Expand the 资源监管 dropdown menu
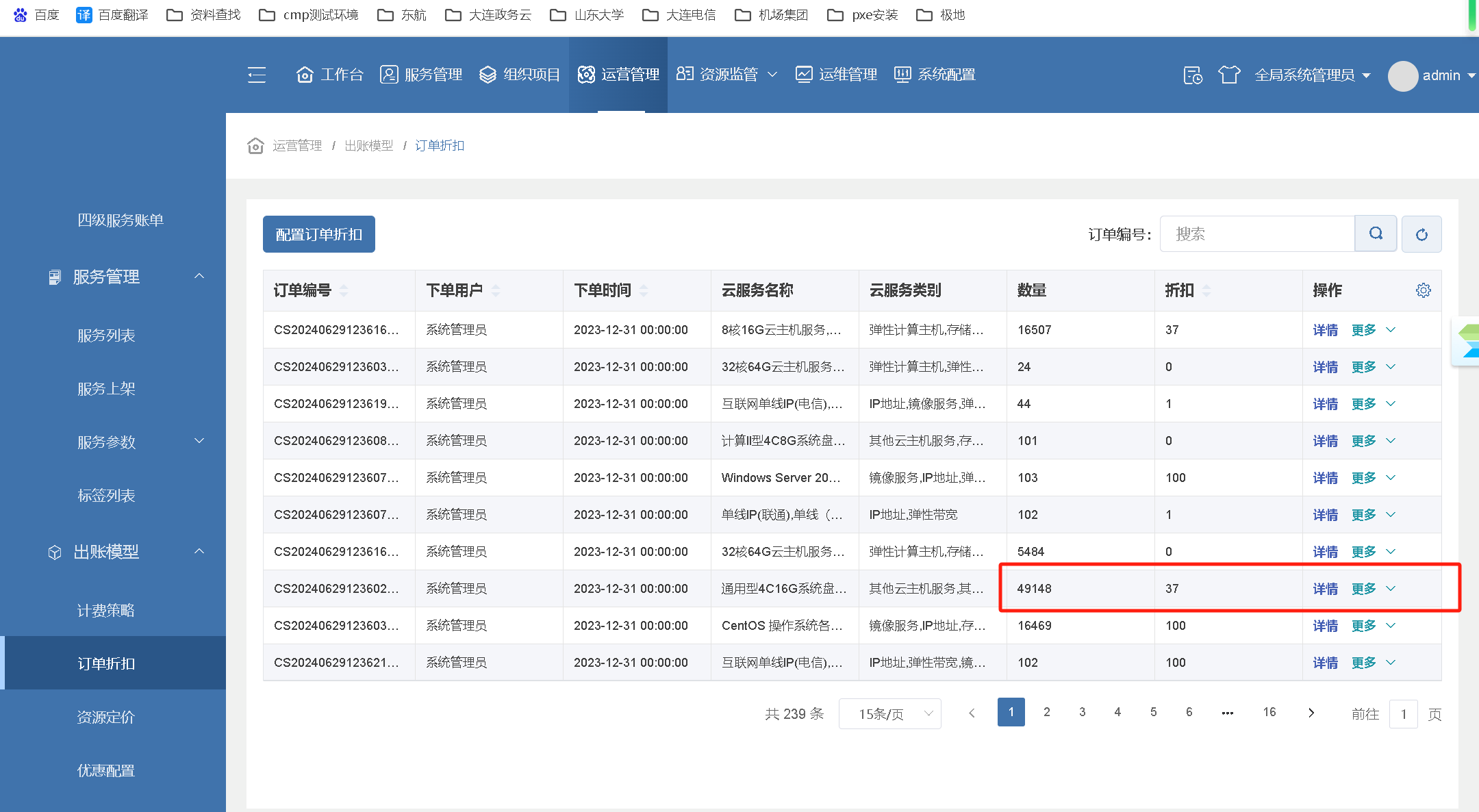1479x812 pixels. pyautogui.click(x=726, y=75)
